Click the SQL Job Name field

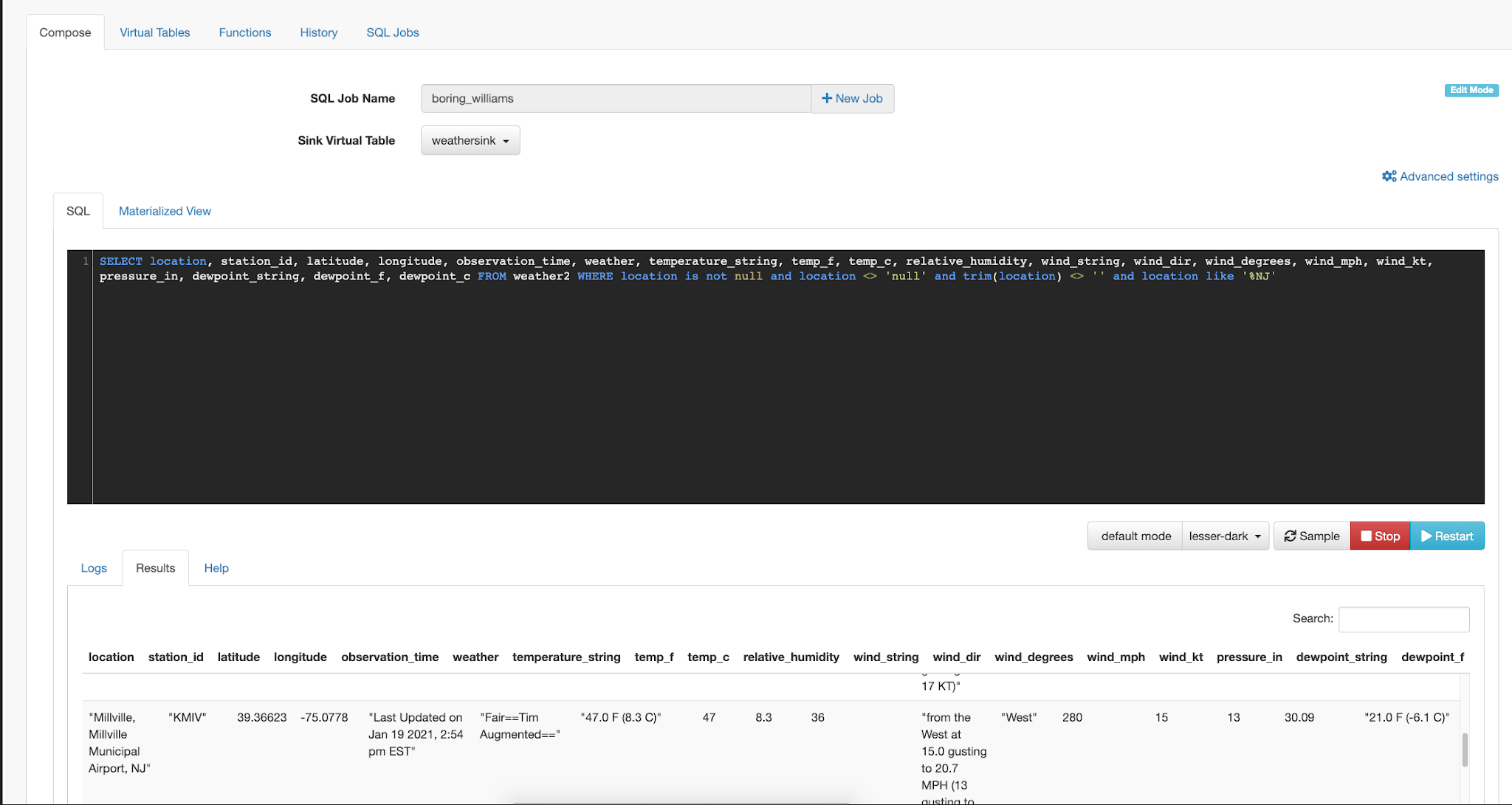point(616,98)
